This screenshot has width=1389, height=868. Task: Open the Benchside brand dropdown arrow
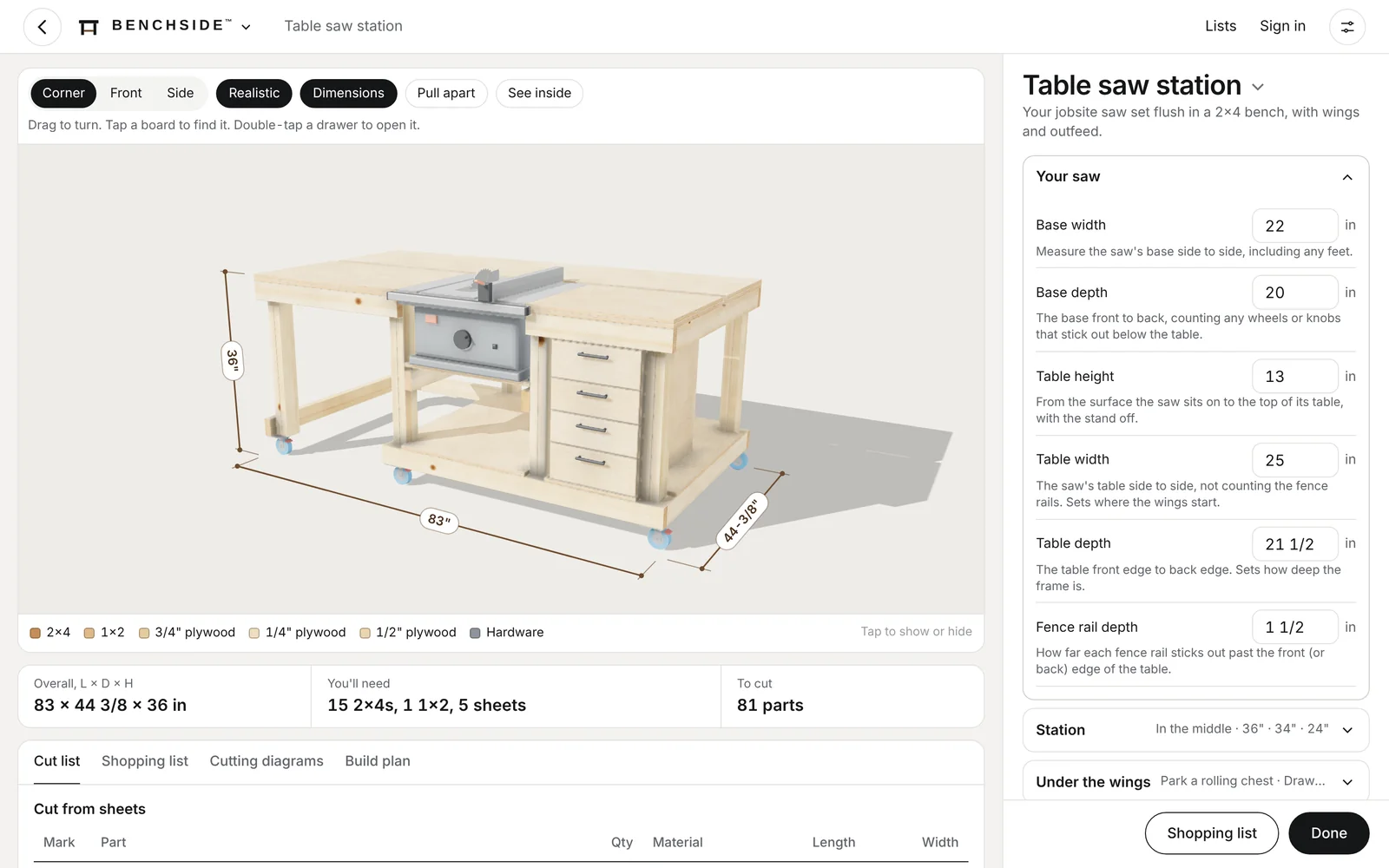coord(247,27)
